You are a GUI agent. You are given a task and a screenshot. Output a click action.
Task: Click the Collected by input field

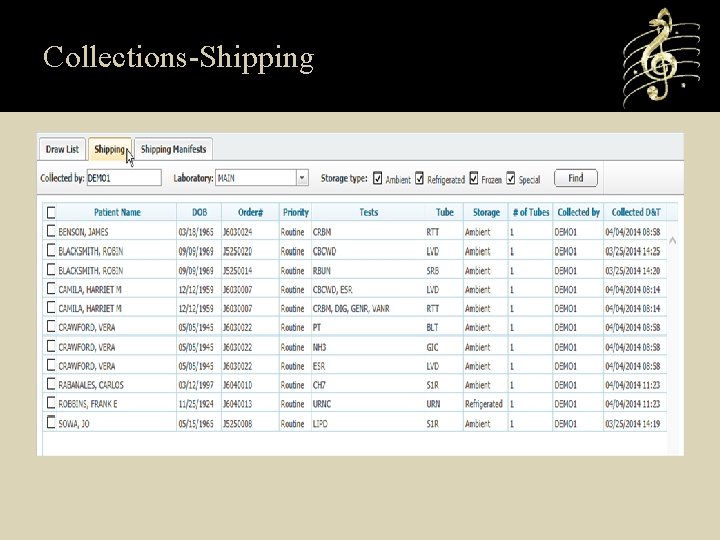(124, 178)
